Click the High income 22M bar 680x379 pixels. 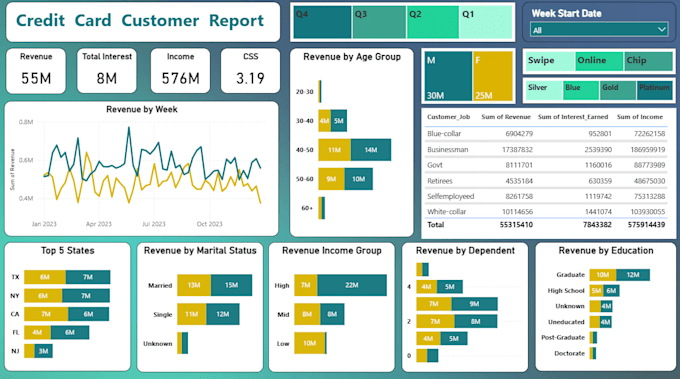tap(352, 285)
